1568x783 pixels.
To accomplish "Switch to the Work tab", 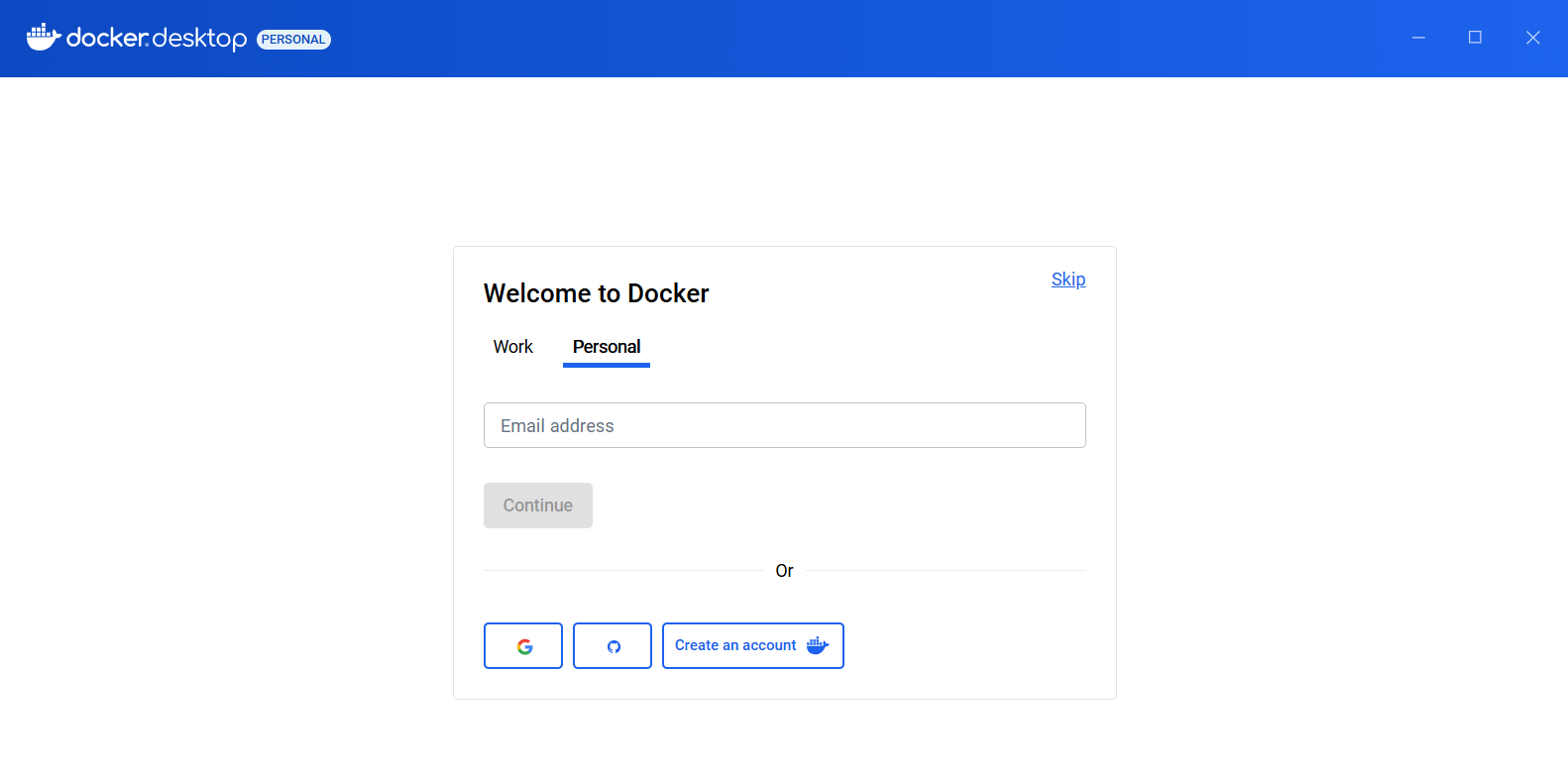I will tap(513, 347).
